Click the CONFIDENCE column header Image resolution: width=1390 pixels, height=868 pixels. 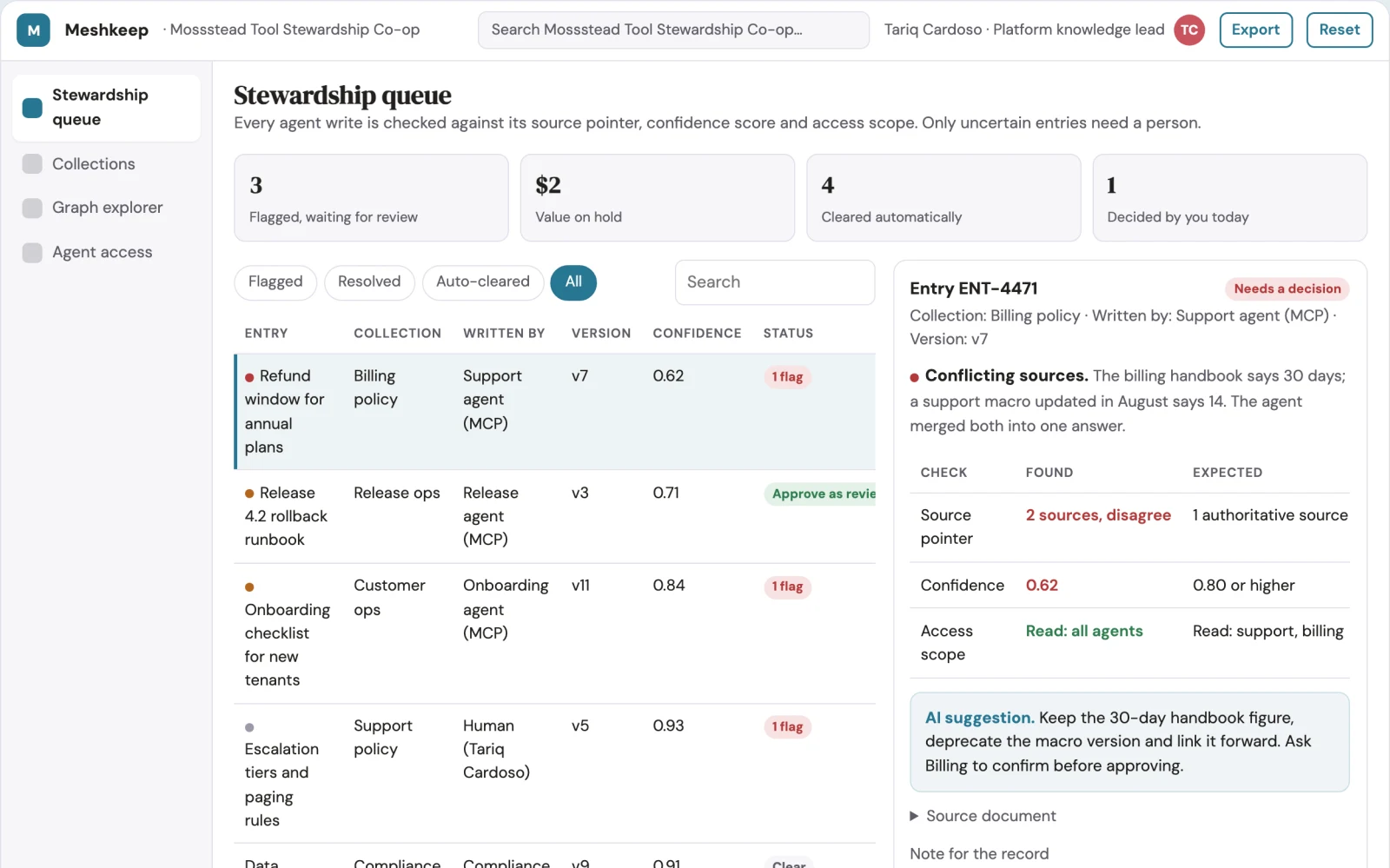(697, 334)
